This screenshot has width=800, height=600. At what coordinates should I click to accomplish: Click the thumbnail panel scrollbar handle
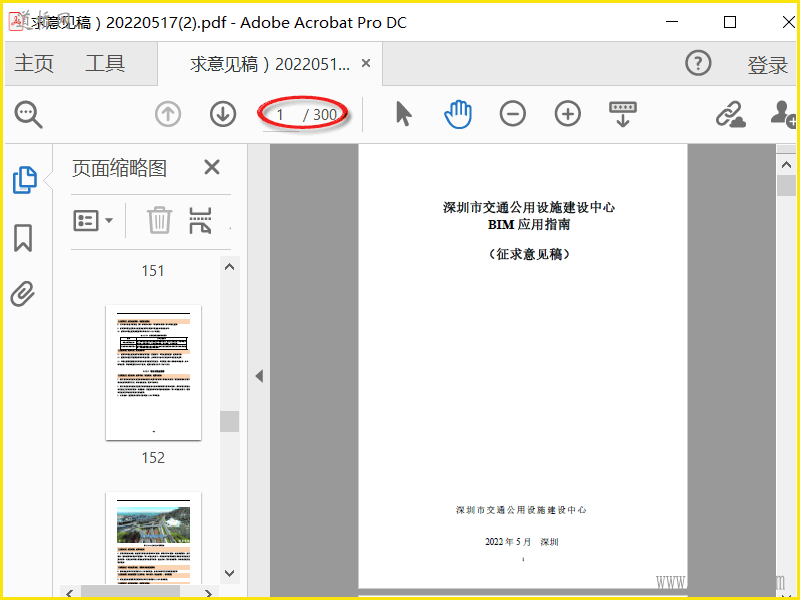[230, 421]
